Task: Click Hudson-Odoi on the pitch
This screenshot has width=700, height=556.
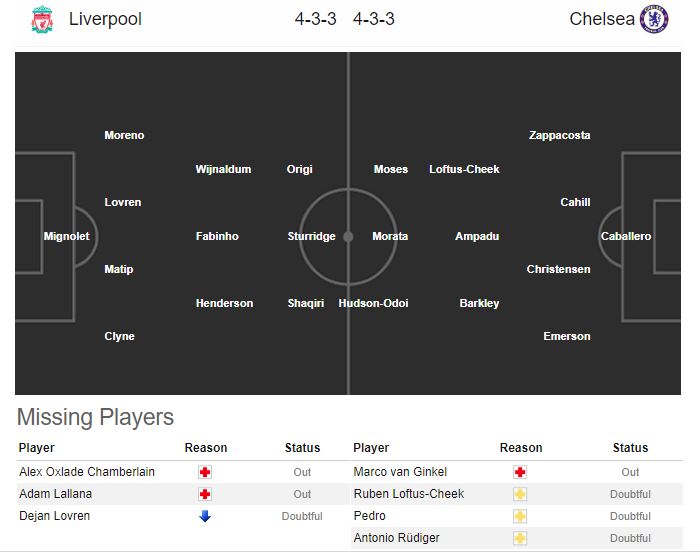Action: 373,303
